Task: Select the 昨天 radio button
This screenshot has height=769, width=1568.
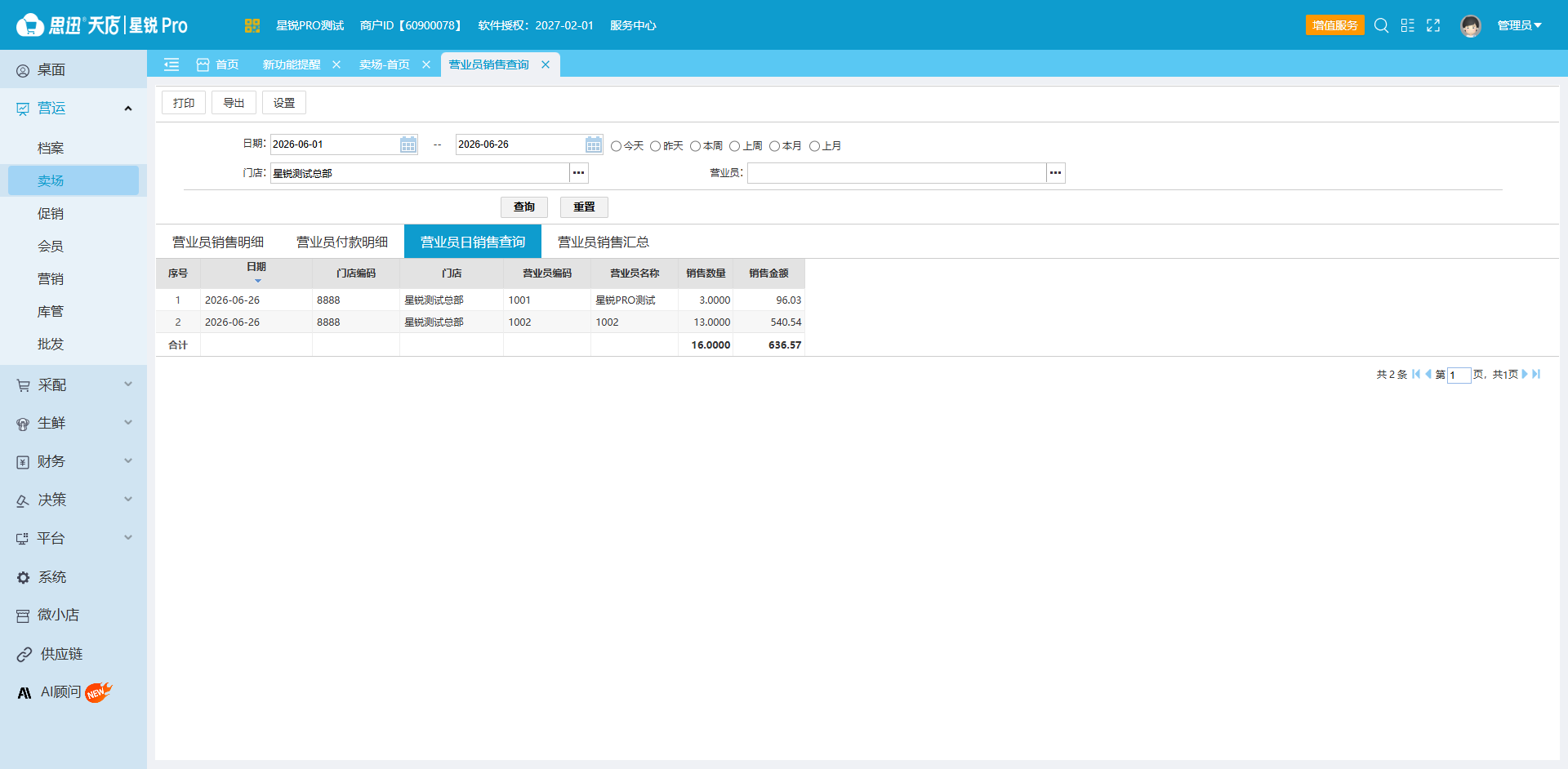Action: coord(655,146)
